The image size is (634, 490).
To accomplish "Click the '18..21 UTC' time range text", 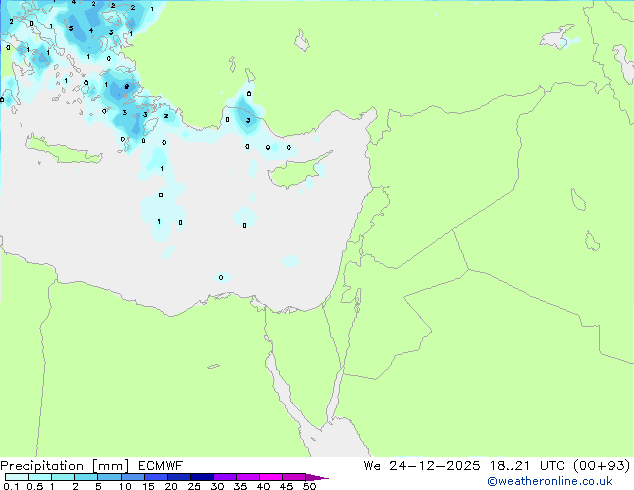I will 529,466.
